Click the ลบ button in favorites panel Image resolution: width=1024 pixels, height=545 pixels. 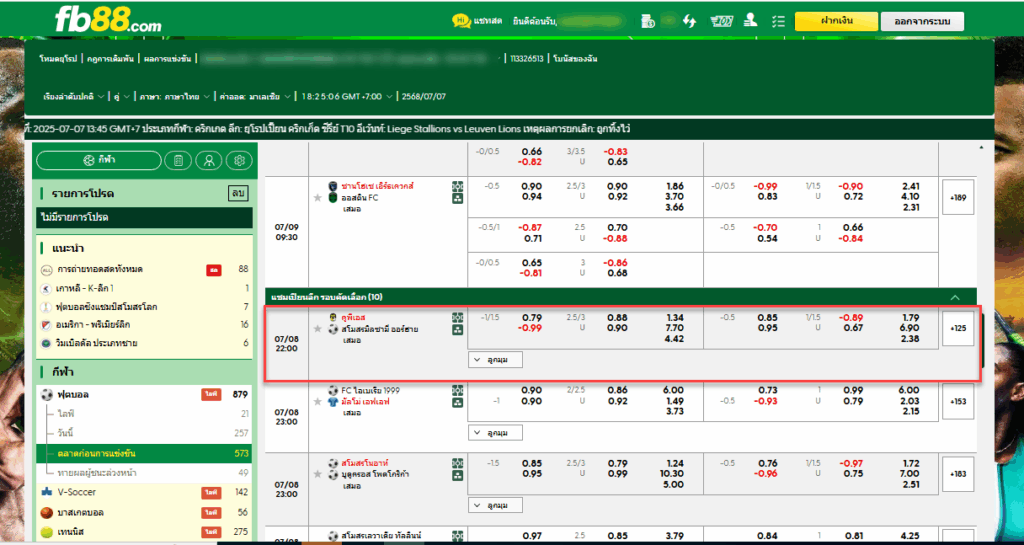pos(236,193)
